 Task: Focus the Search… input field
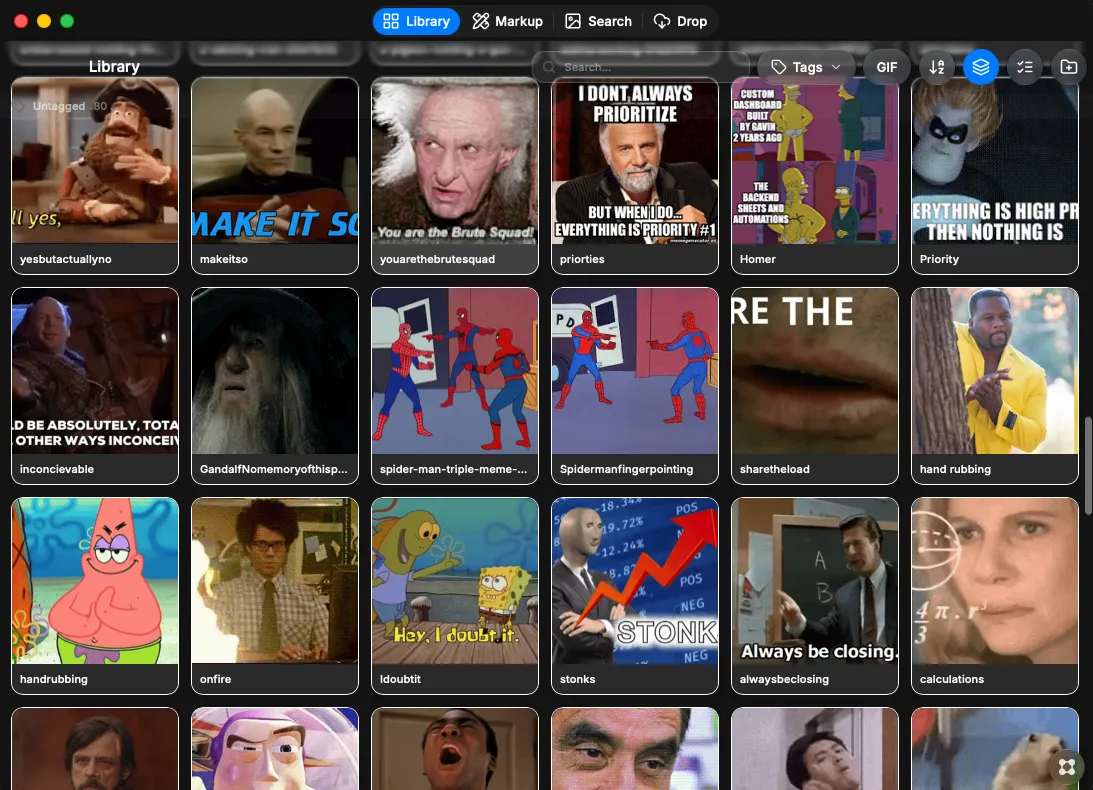[x=641, y=67]
